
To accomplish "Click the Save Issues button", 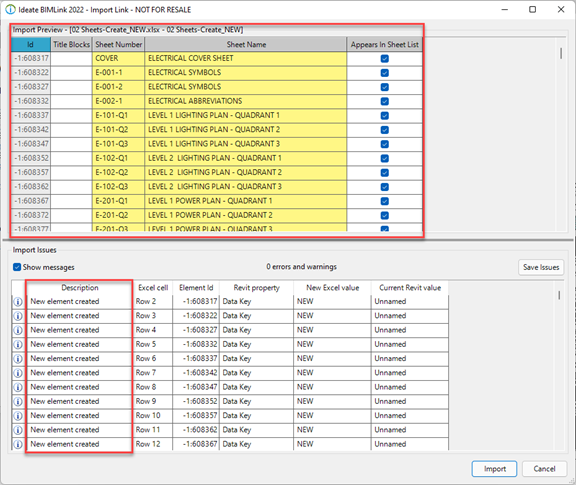I will 541,267.
